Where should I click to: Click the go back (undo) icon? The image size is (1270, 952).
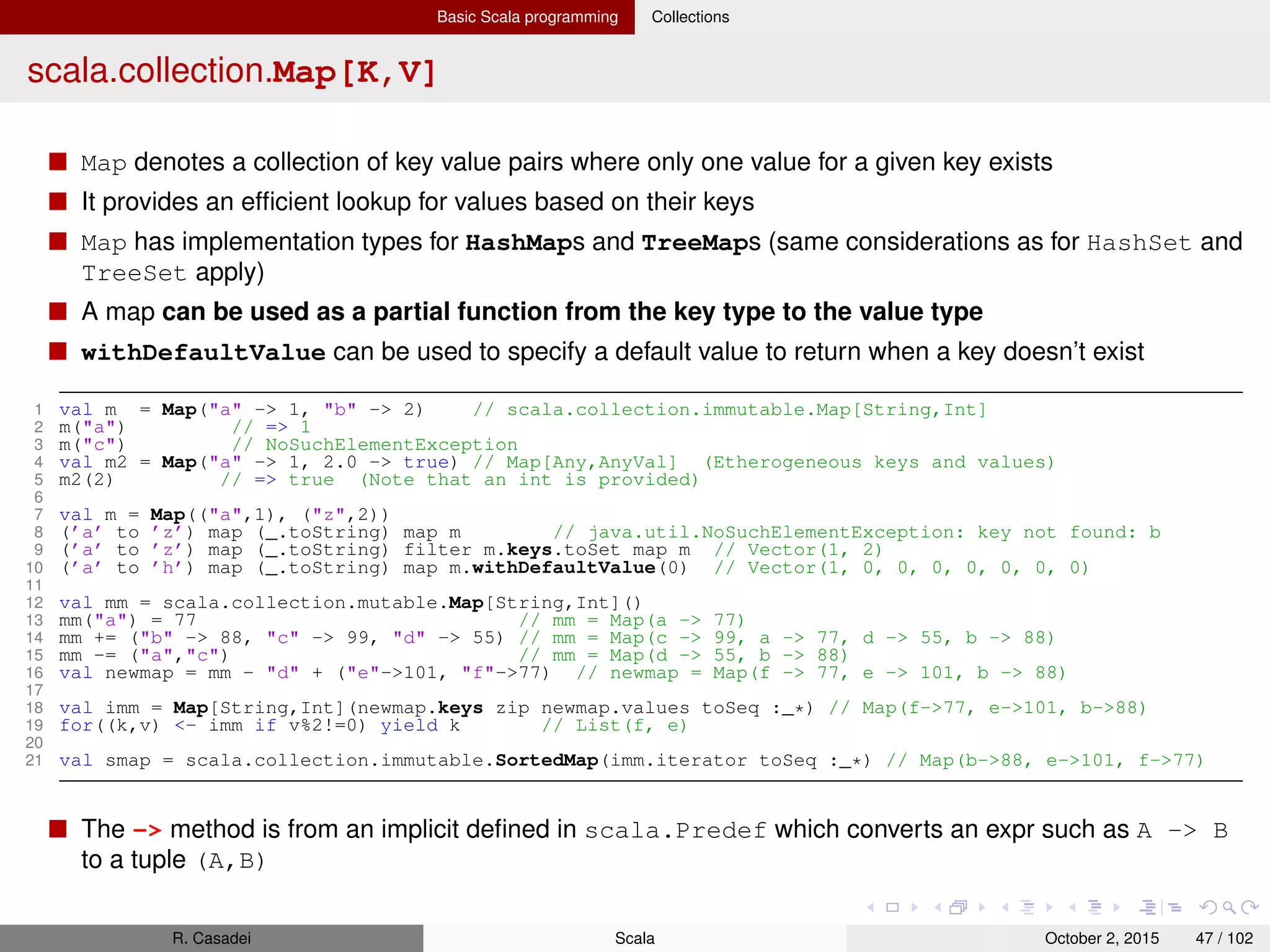(x=1208, y=907)
